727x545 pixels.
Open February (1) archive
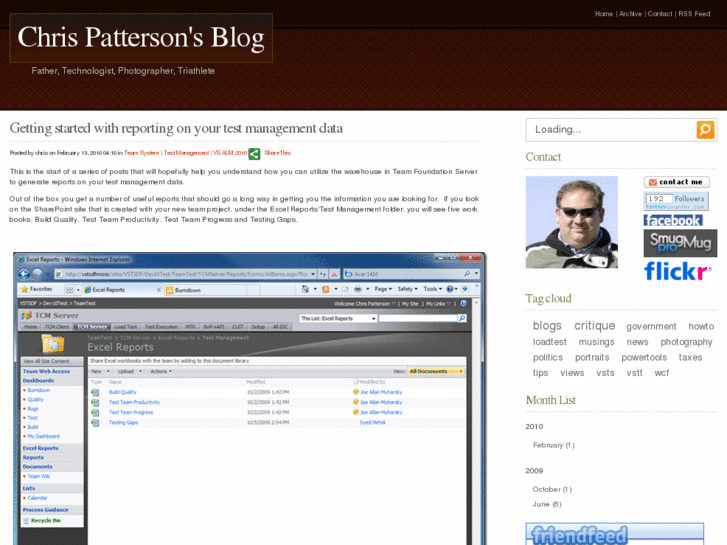coord(554,445)
